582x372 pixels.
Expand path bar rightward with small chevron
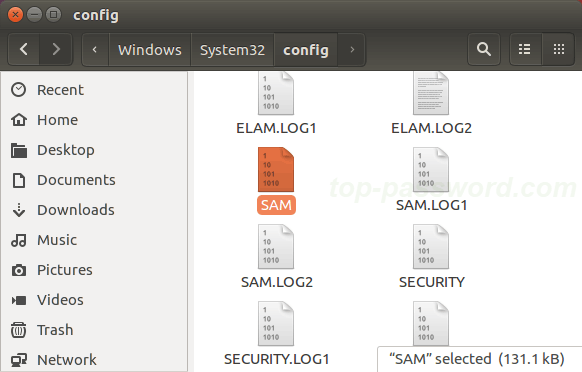(x=352, y=49)
